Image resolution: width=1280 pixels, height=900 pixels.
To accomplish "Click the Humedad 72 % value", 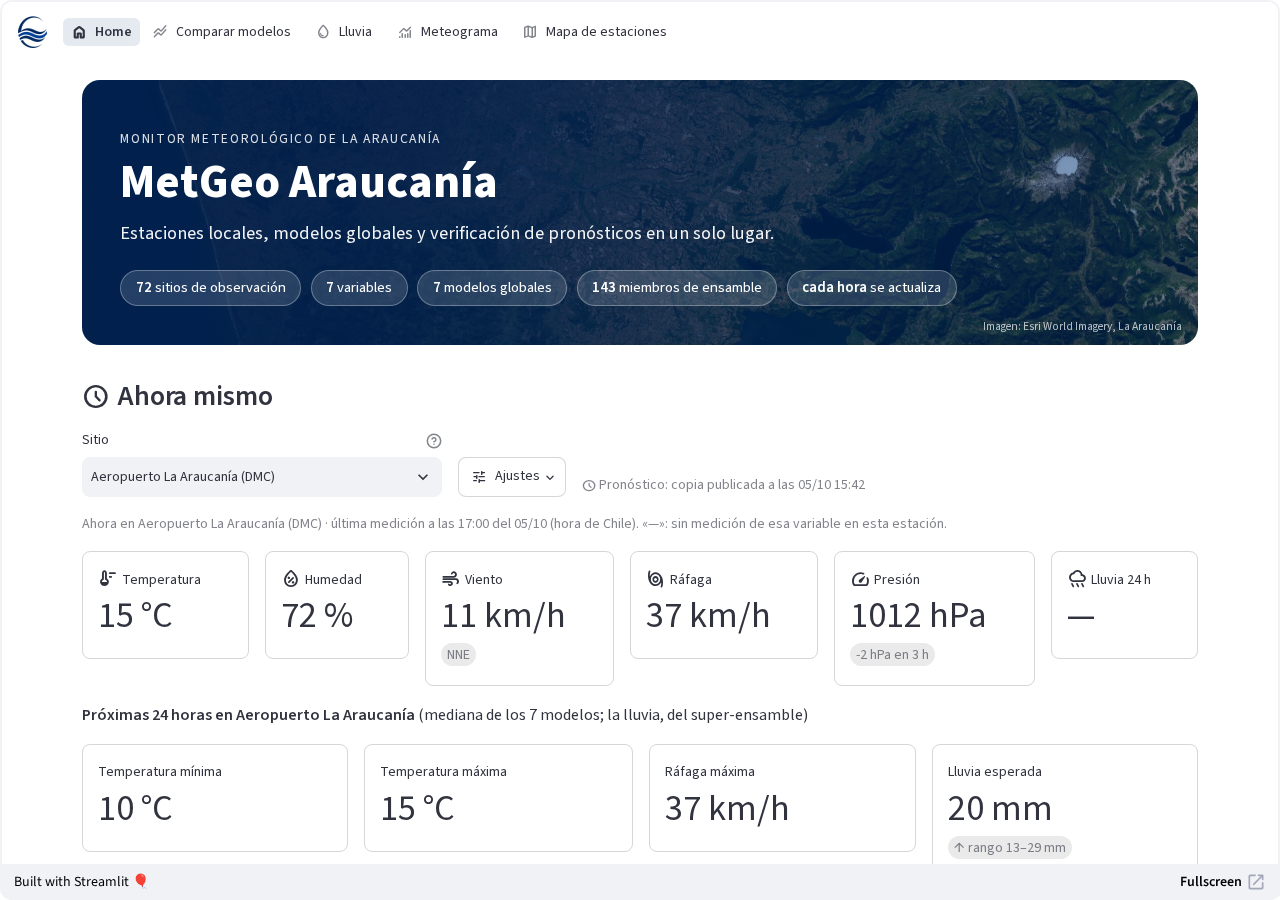I will 317,615.
